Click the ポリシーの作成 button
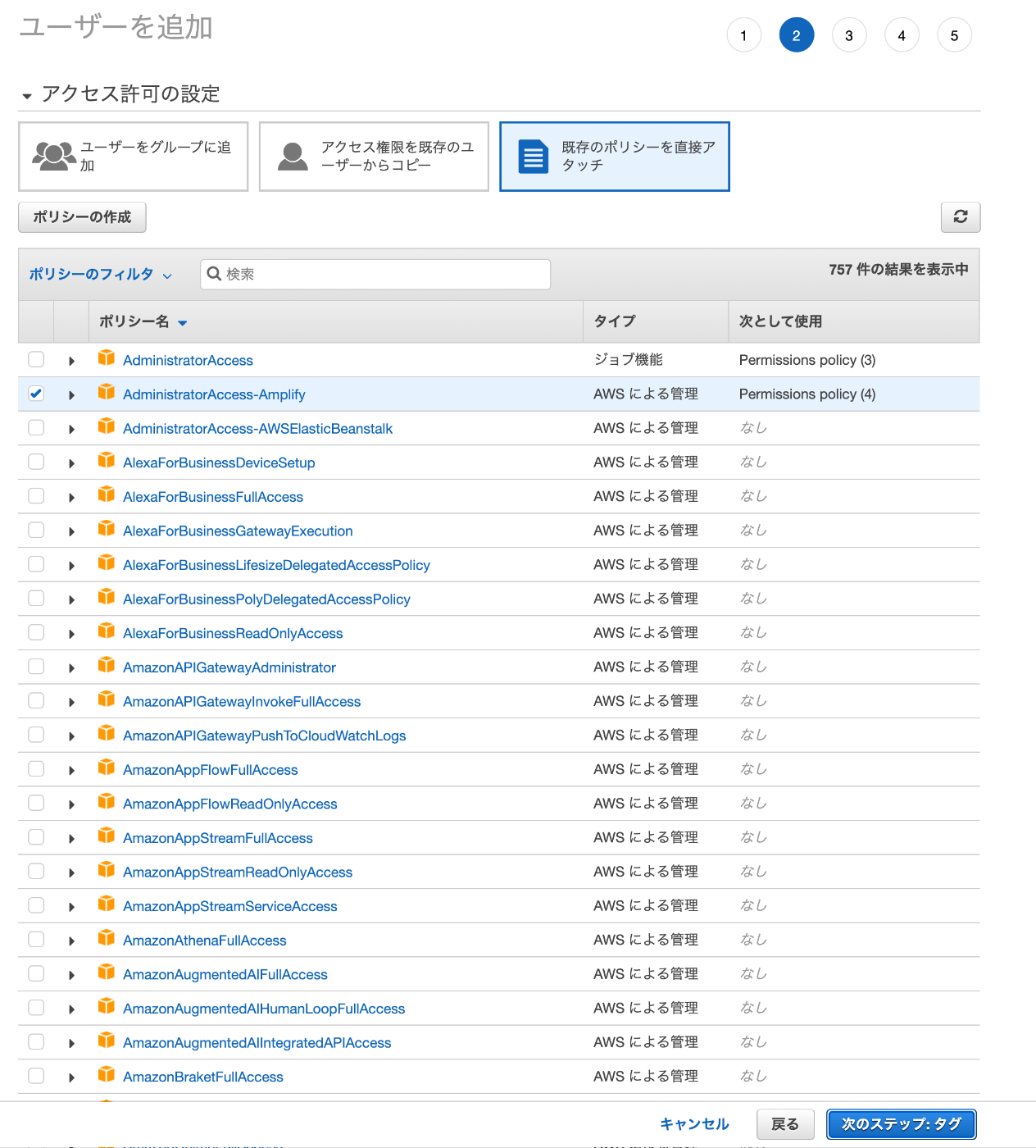Image resolution: width=1036 pixels, height=1148 pixels. [x=82, y=217]
